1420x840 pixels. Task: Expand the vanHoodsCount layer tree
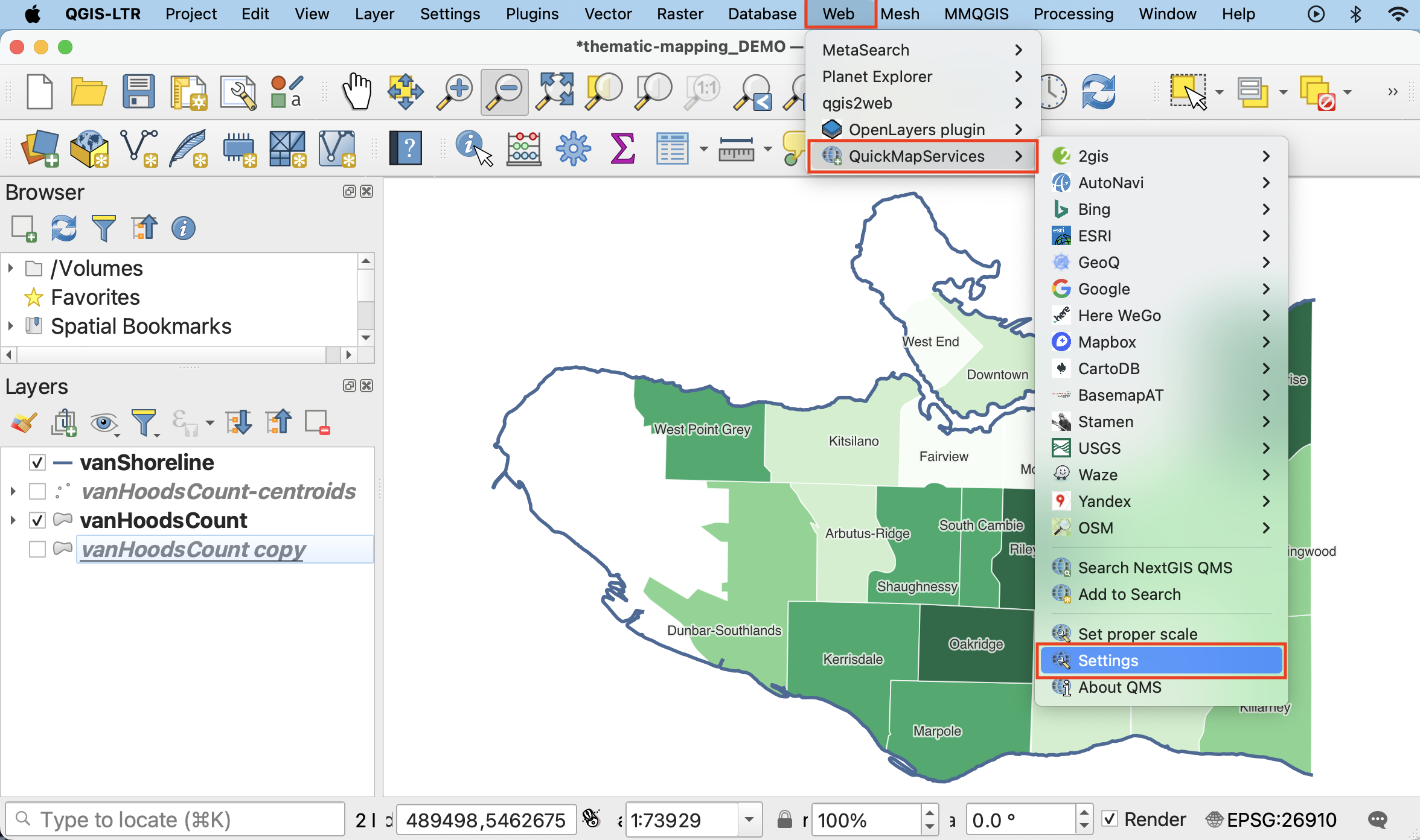point(13,520)
